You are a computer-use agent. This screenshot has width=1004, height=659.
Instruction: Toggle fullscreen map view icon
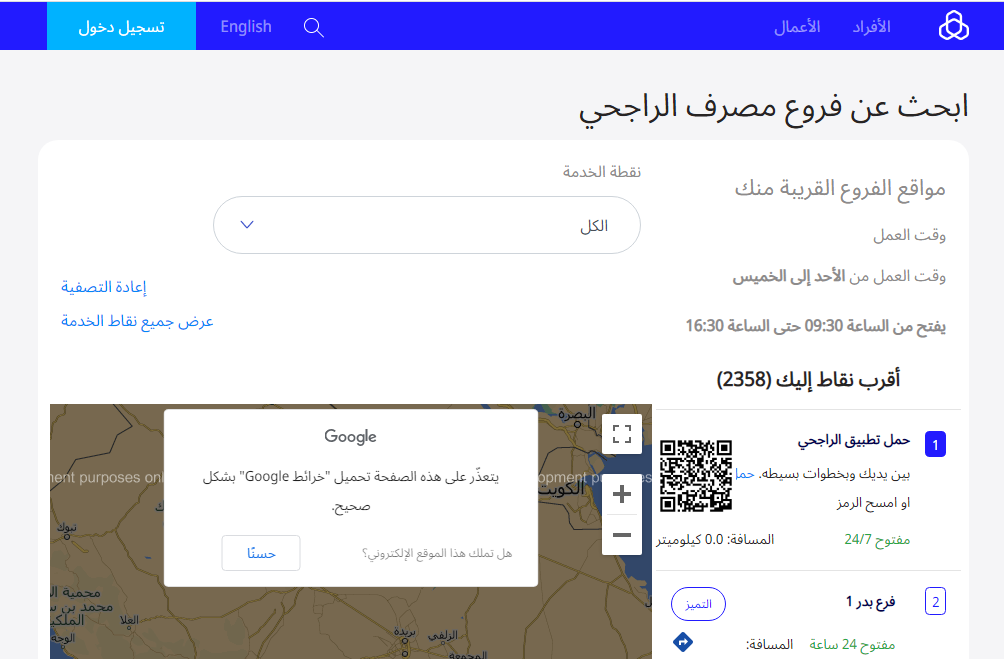[622, 434]
